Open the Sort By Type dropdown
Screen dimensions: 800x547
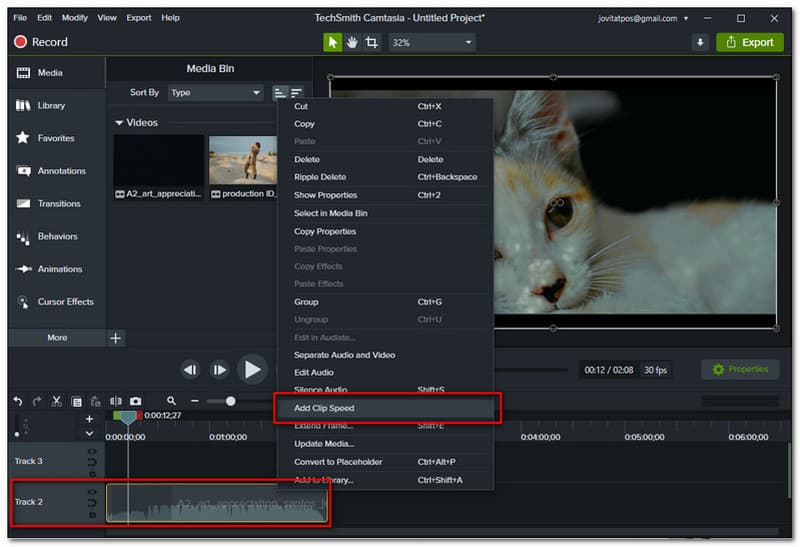point(214,93)
